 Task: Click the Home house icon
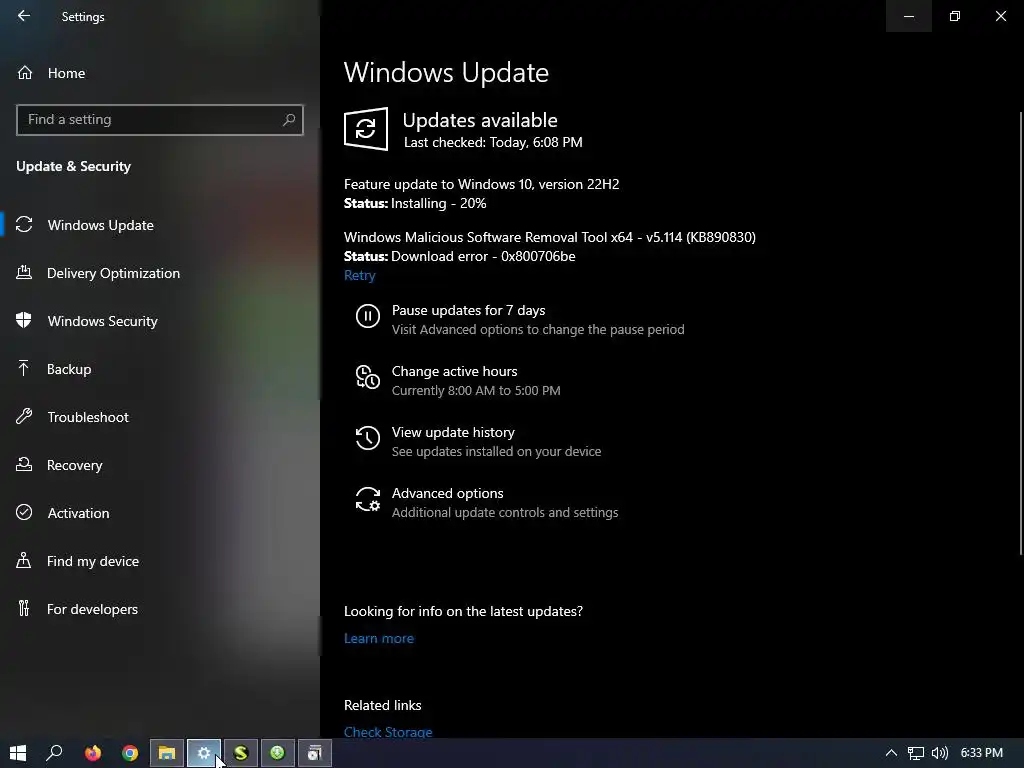25,72
